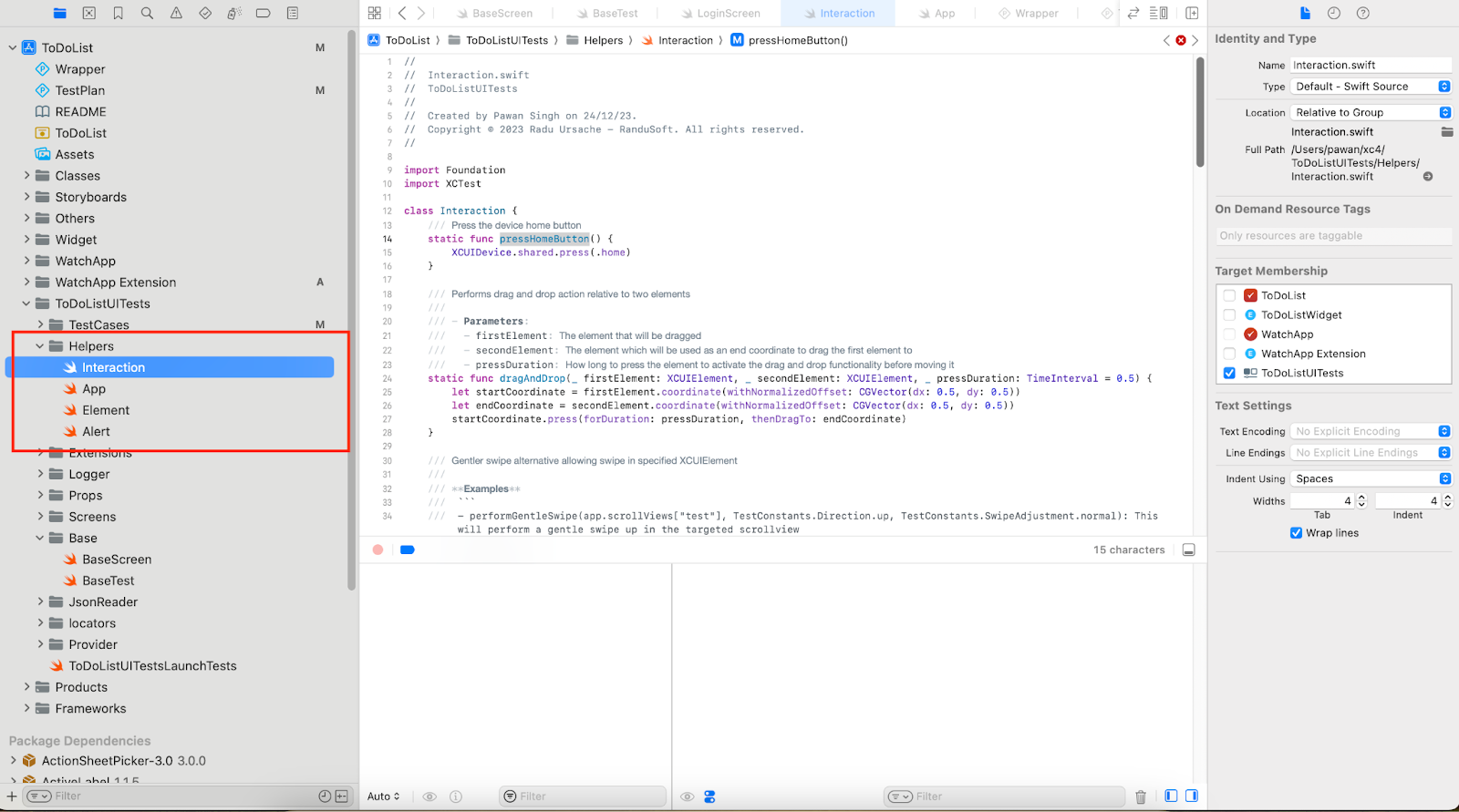
Task: Open the related items grid icon
Action: [x=375, y=13]
